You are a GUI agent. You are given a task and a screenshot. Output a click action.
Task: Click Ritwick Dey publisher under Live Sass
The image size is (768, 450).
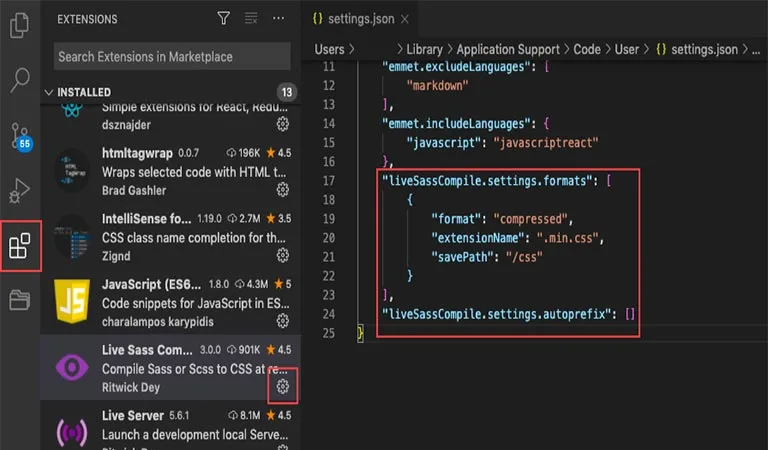pyautogui.click(x=131, y=387)
